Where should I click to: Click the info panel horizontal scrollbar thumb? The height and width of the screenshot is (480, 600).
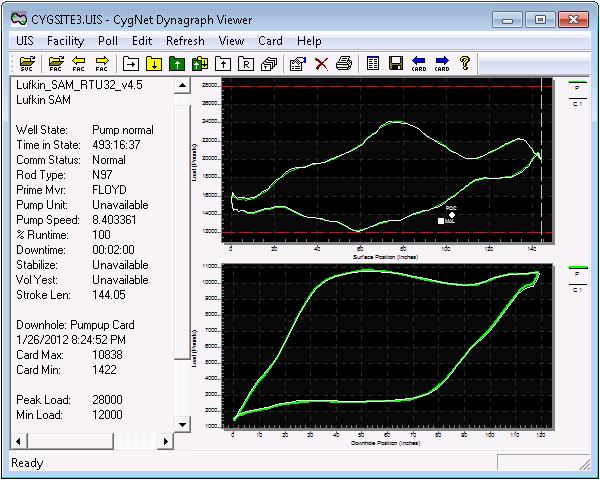(x=70, y=441)
